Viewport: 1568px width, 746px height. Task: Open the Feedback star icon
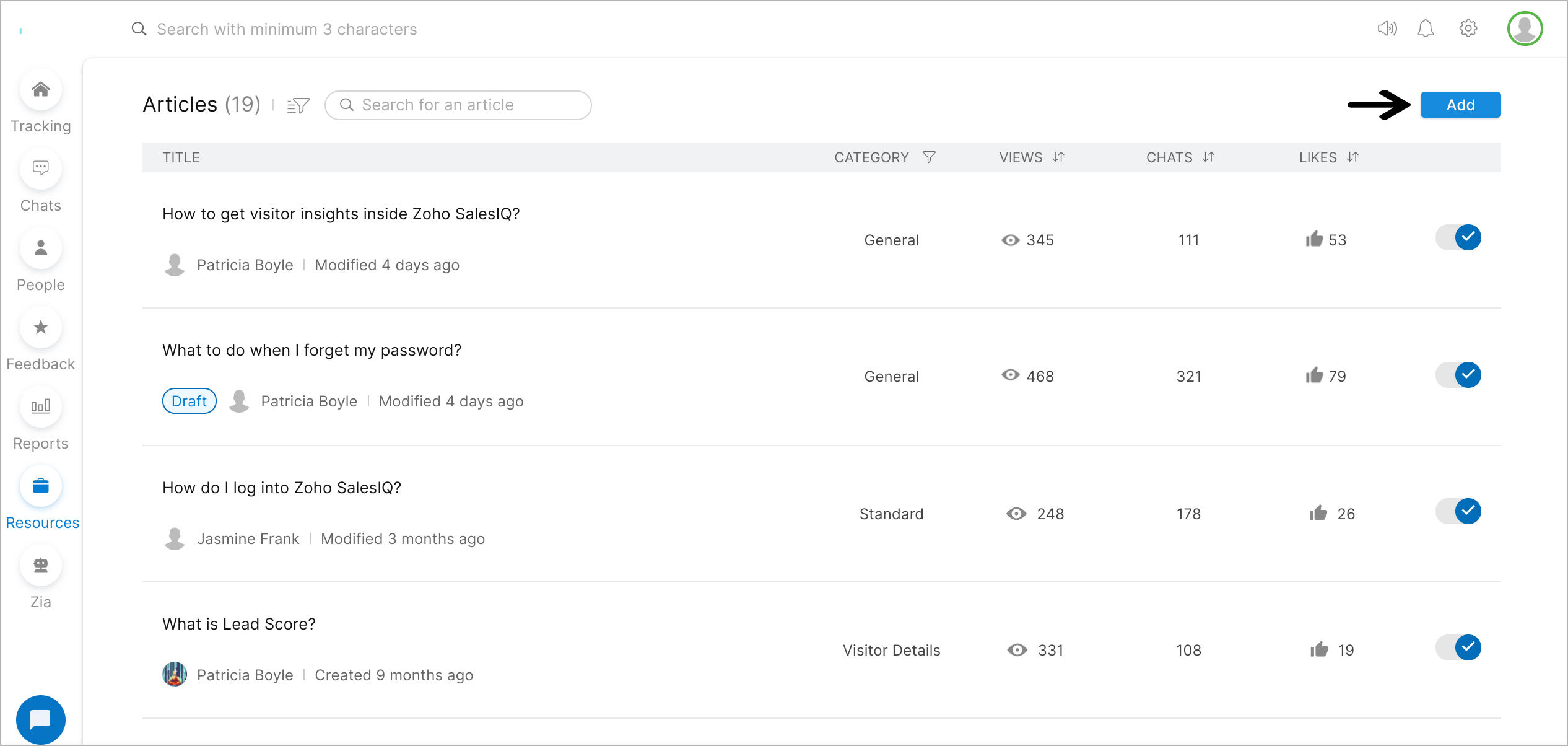pyautogui.click(x=41, y=328)
